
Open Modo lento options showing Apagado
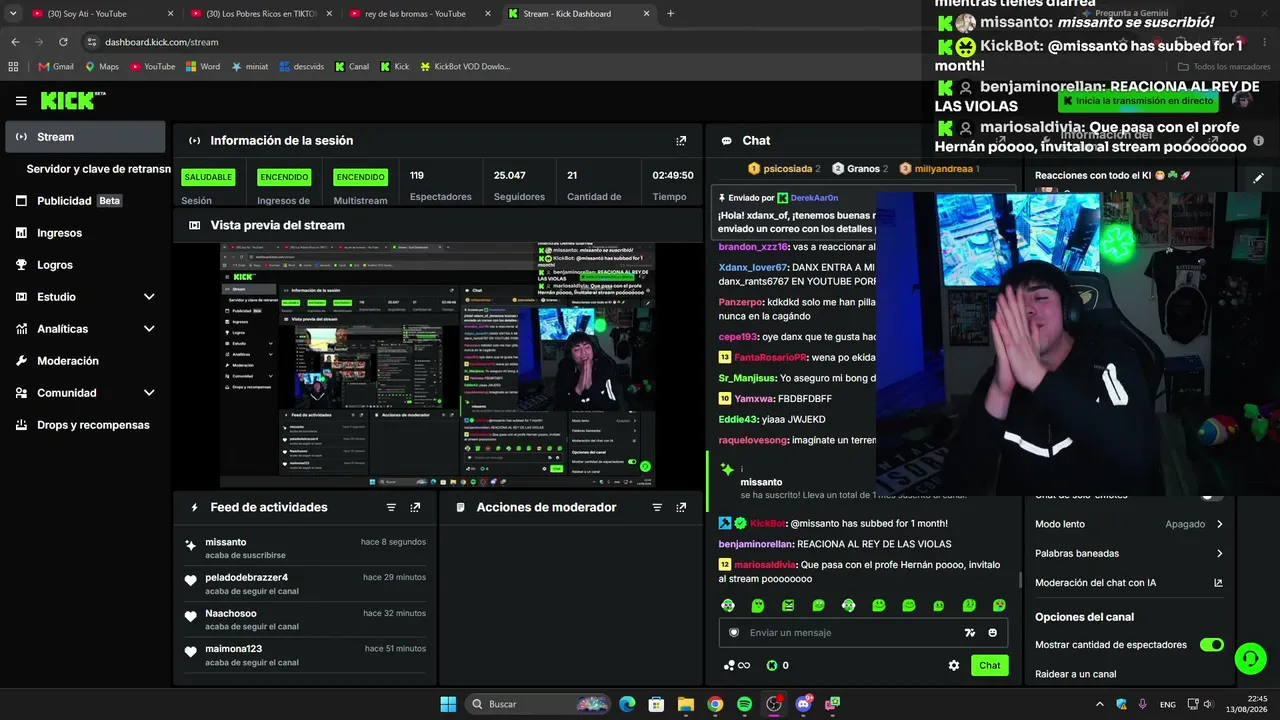1130,524
